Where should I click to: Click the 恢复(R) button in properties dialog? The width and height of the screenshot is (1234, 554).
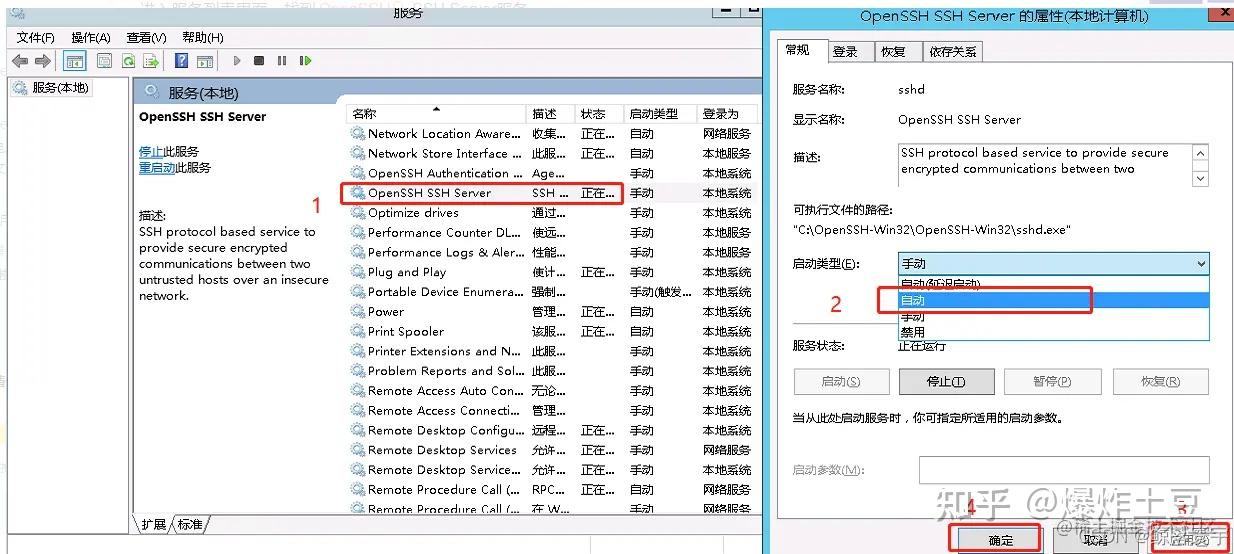coord(1161,382)
